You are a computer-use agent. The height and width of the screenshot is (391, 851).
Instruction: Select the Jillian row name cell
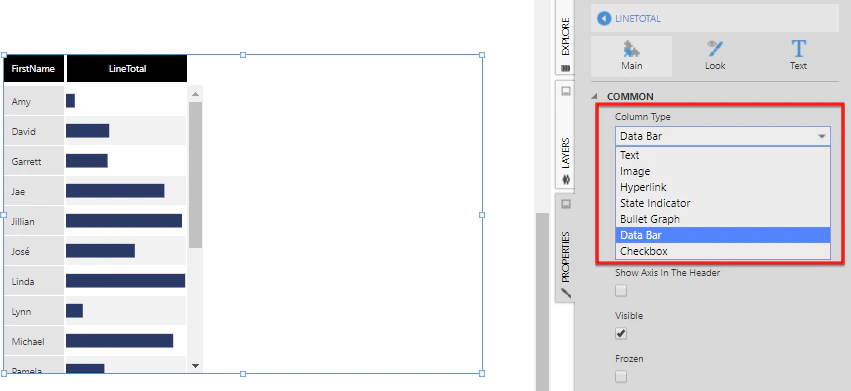pos(34,221)
